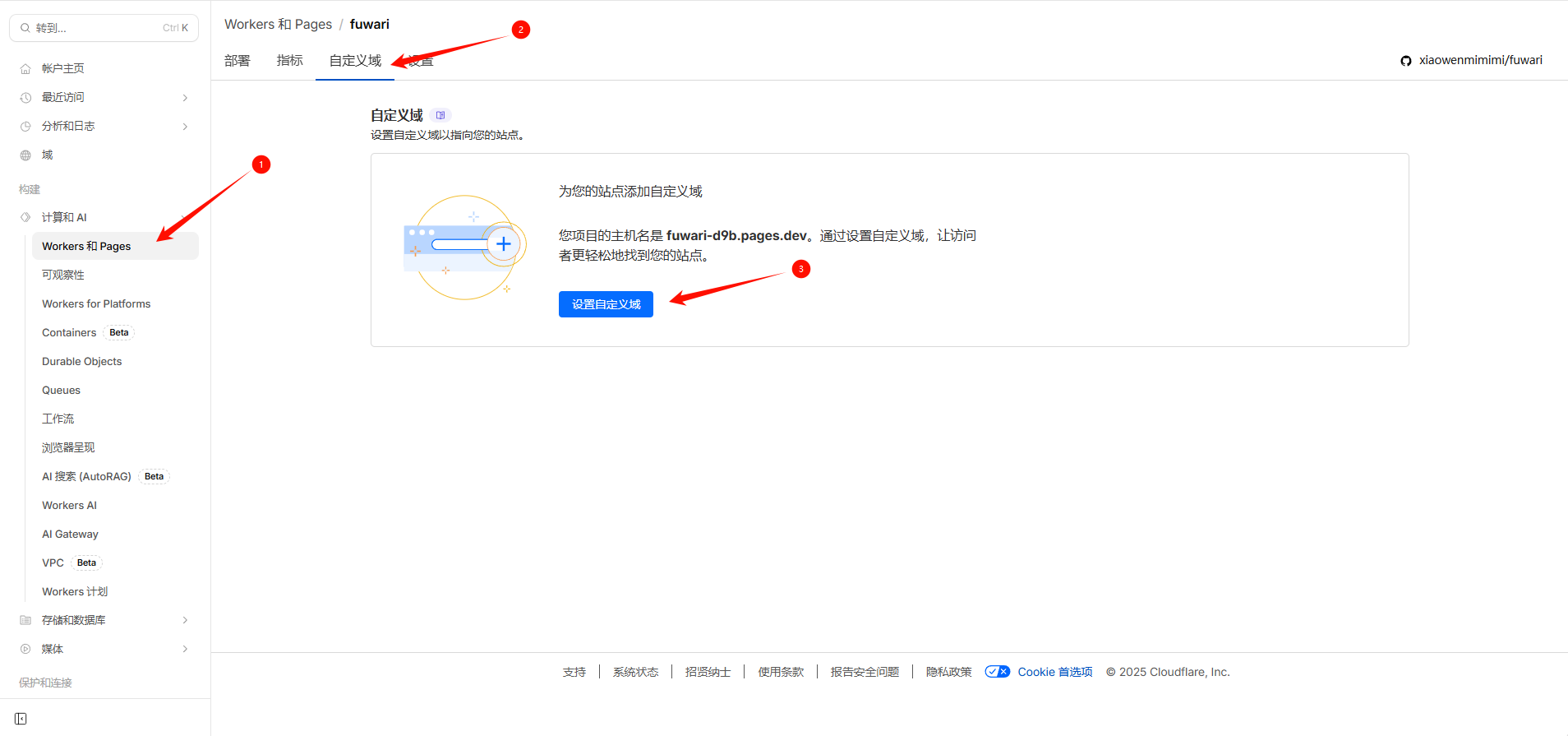Open the documentation icon beside 自定义域 heading
This screenshot has height=736, width=1568.
(x=440, y=115)
